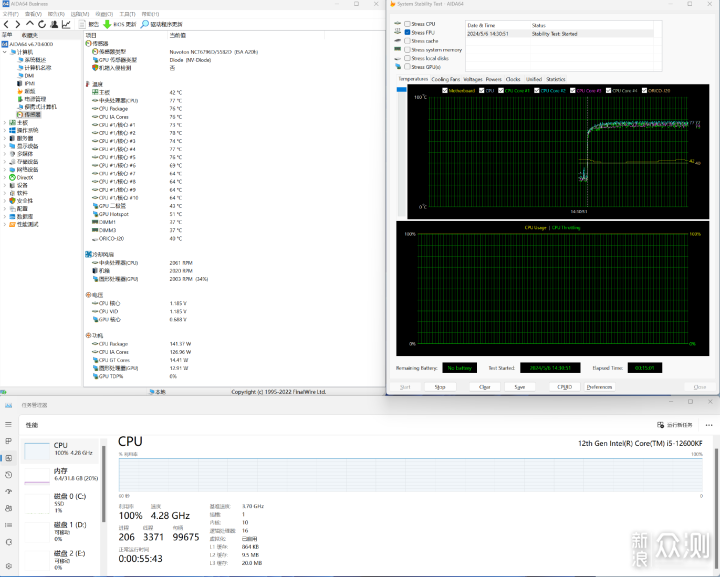Open App history in Task Manager sidebar
Viewport: 720px width, 577px height.
click(8, 475)
